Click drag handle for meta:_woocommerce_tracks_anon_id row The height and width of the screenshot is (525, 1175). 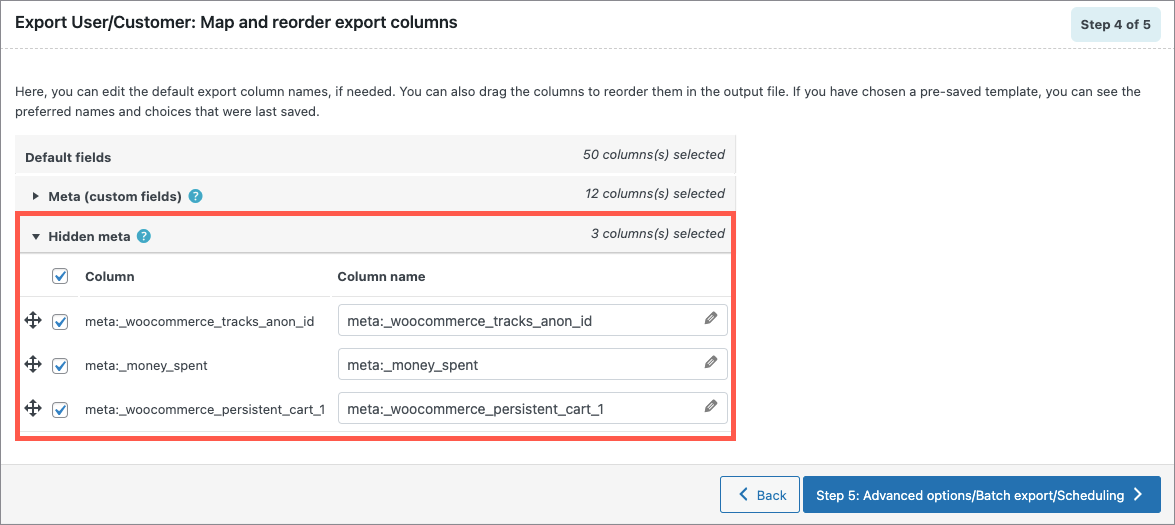32,321
